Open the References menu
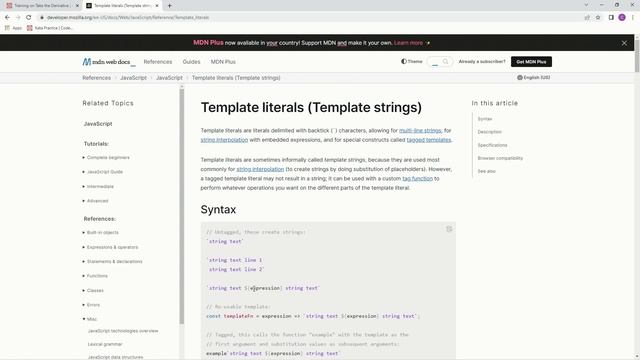The height and width of the screenshot is (360, 640). coord(158,62)
